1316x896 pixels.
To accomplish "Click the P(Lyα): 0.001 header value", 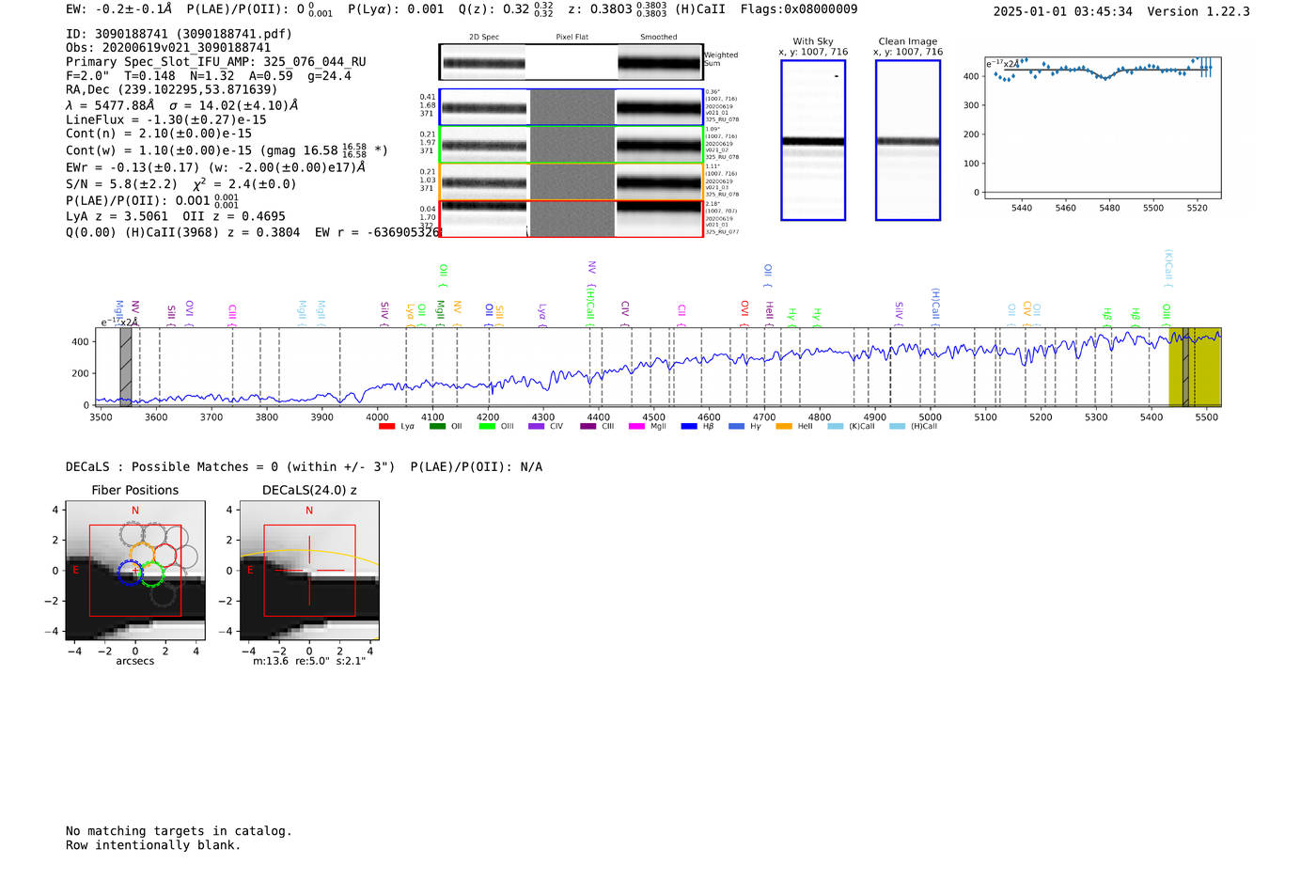I will [x=396, y=9].
